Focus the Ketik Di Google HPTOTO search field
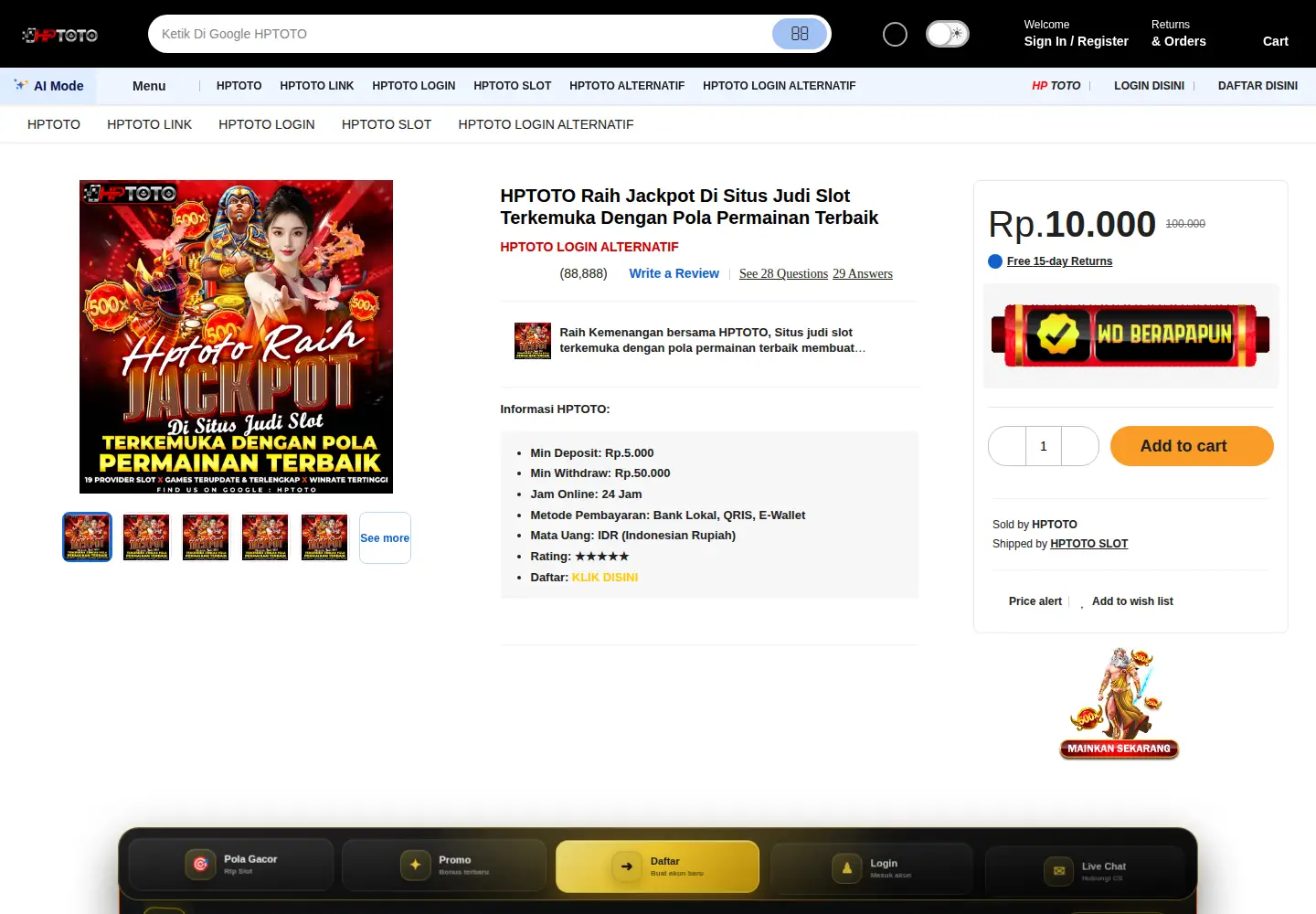 [x=462, y=34]
